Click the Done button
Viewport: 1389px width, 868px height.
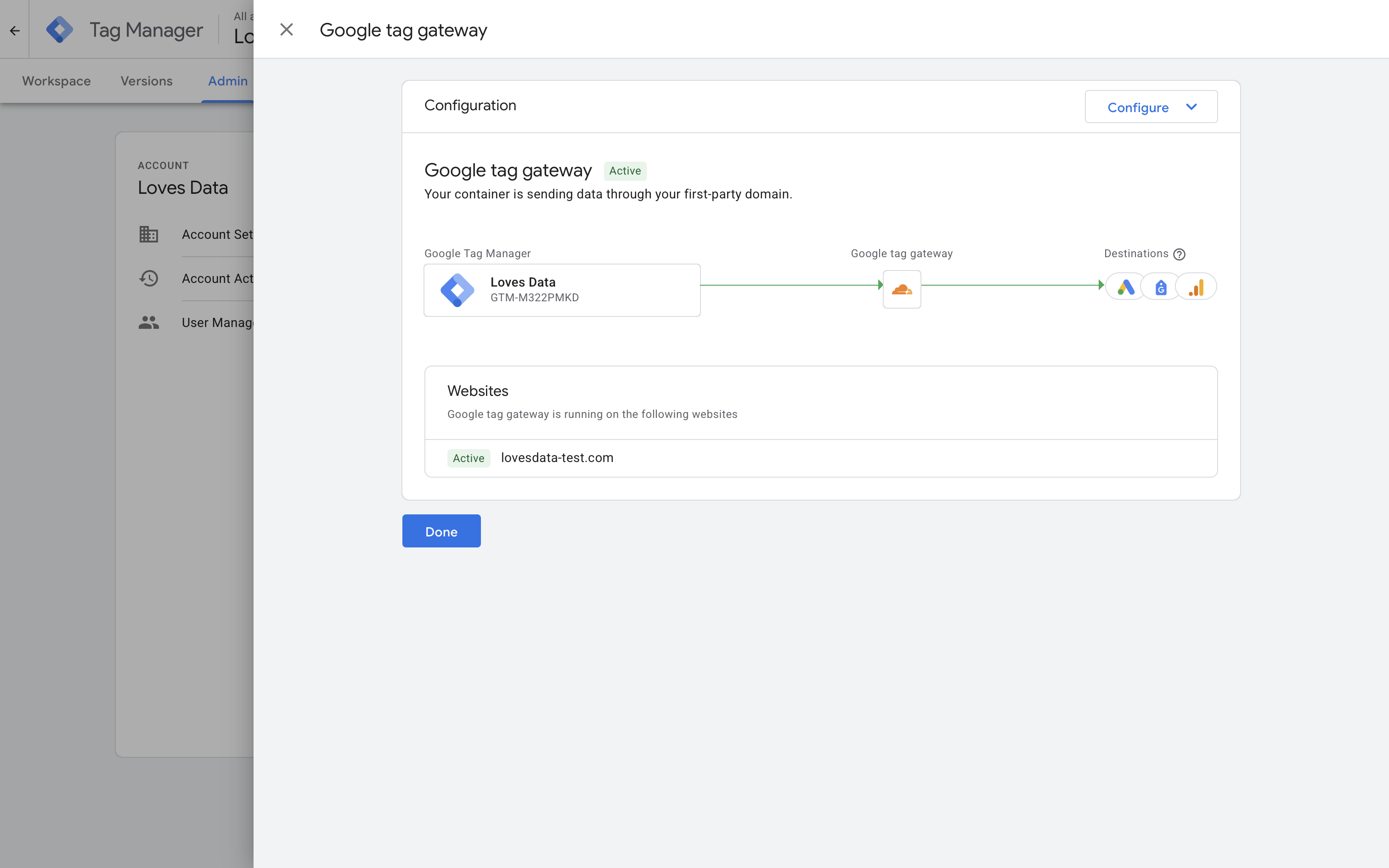[x=441, y=531]
